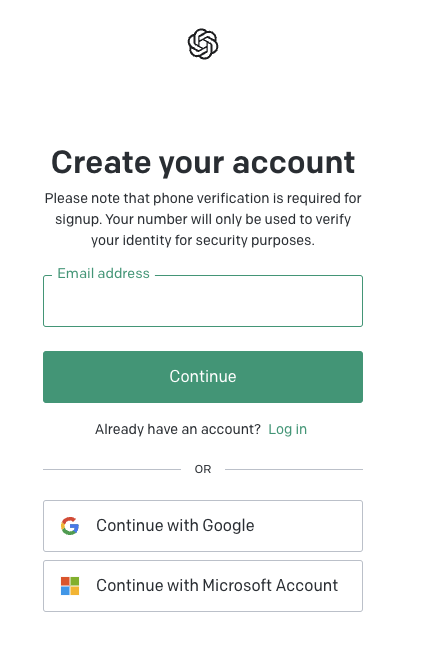The width and height of the screenshot is (426, 651).
Task: Click the OpenAI knot logo
Action: coord(203,44)
